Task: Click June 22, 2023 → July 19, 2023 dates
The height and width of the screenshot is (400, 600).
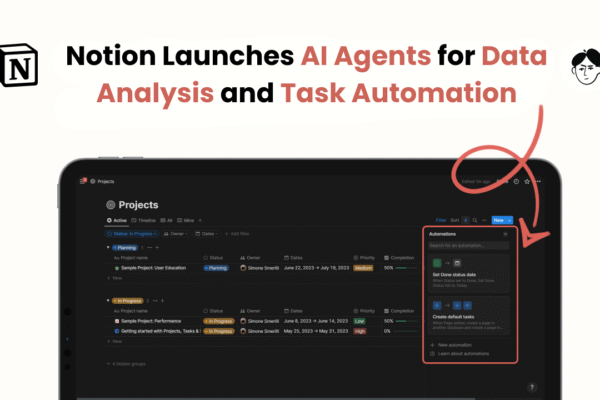Action: coord(316,268)
